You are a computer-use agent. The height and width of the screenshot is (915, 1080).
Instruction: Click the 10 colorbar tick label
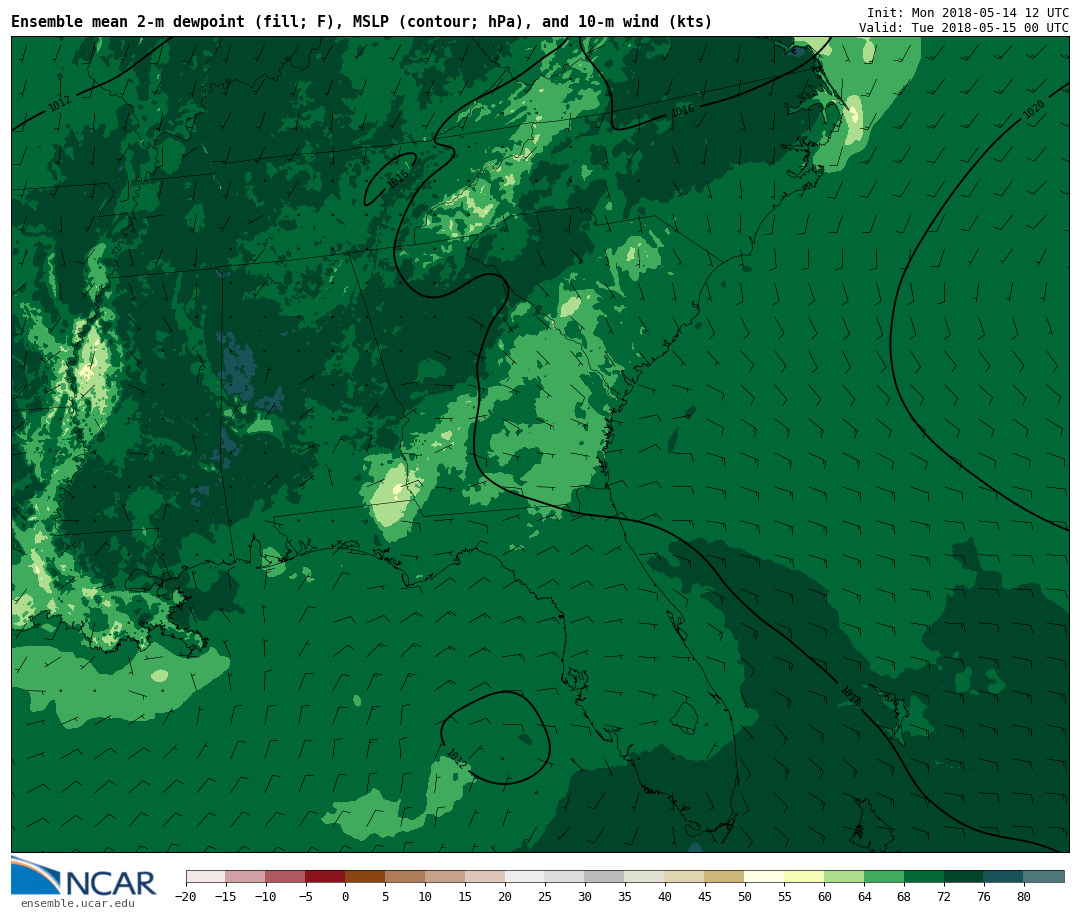coord(426,896)
